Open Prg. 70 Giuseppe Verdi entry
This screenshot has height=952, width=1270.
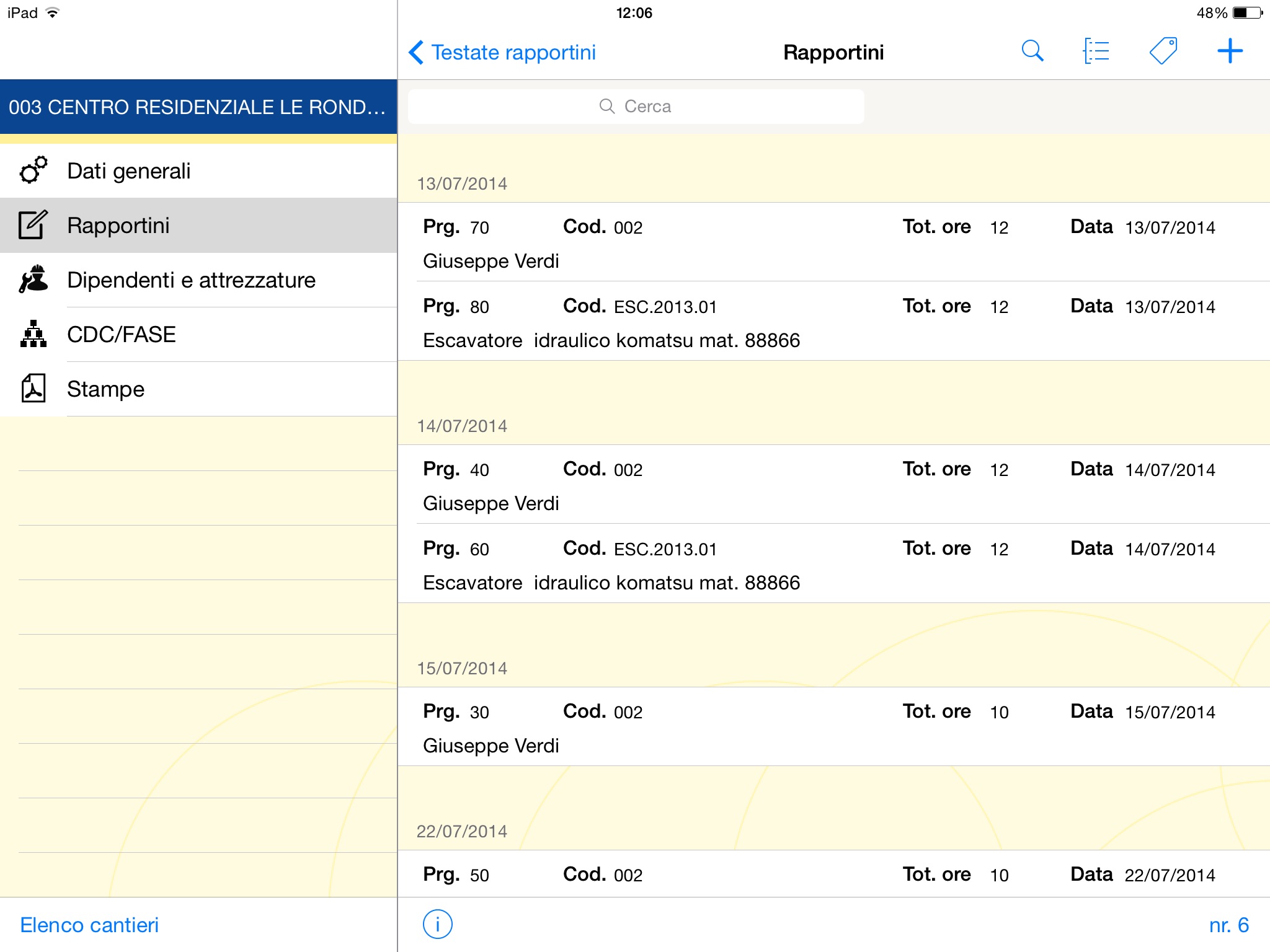point(834,242)
